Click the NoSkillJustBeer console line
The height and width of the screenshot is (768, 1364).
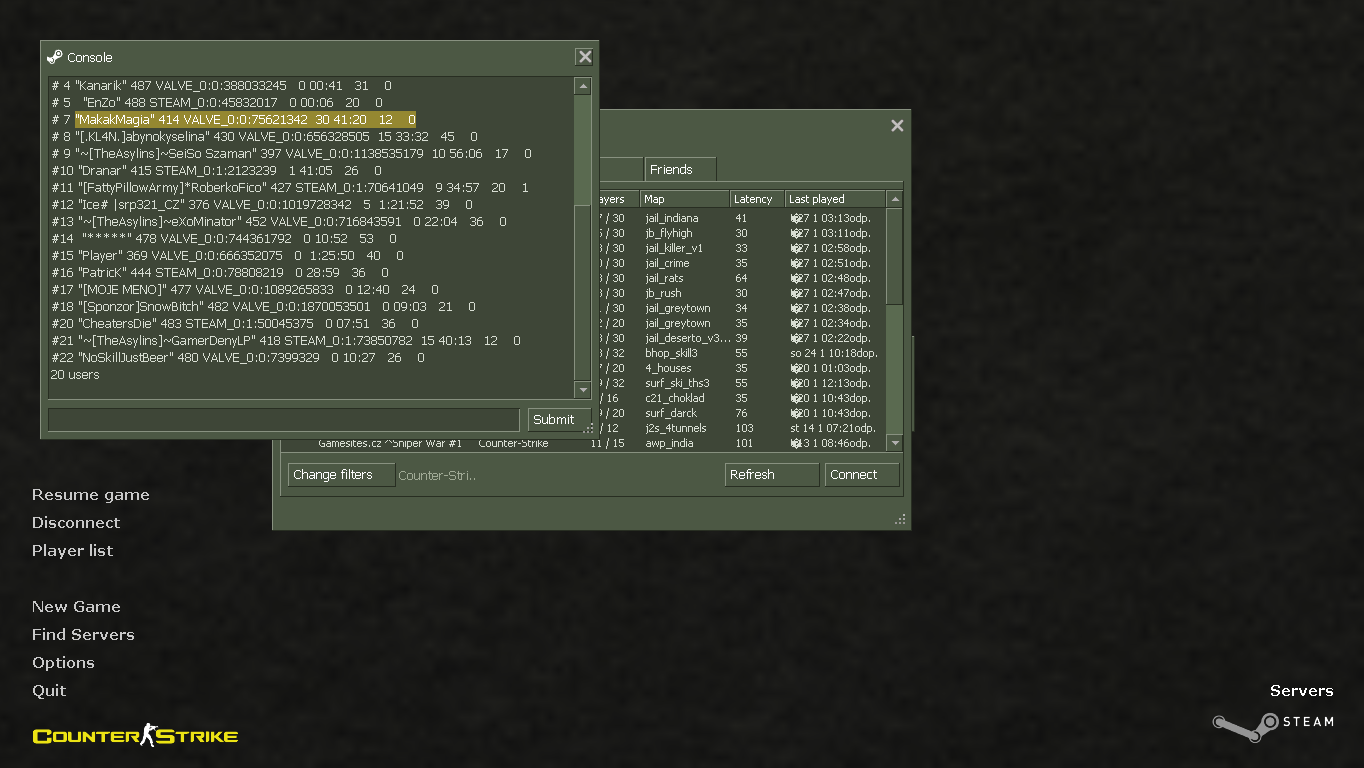tap(238, 358)
